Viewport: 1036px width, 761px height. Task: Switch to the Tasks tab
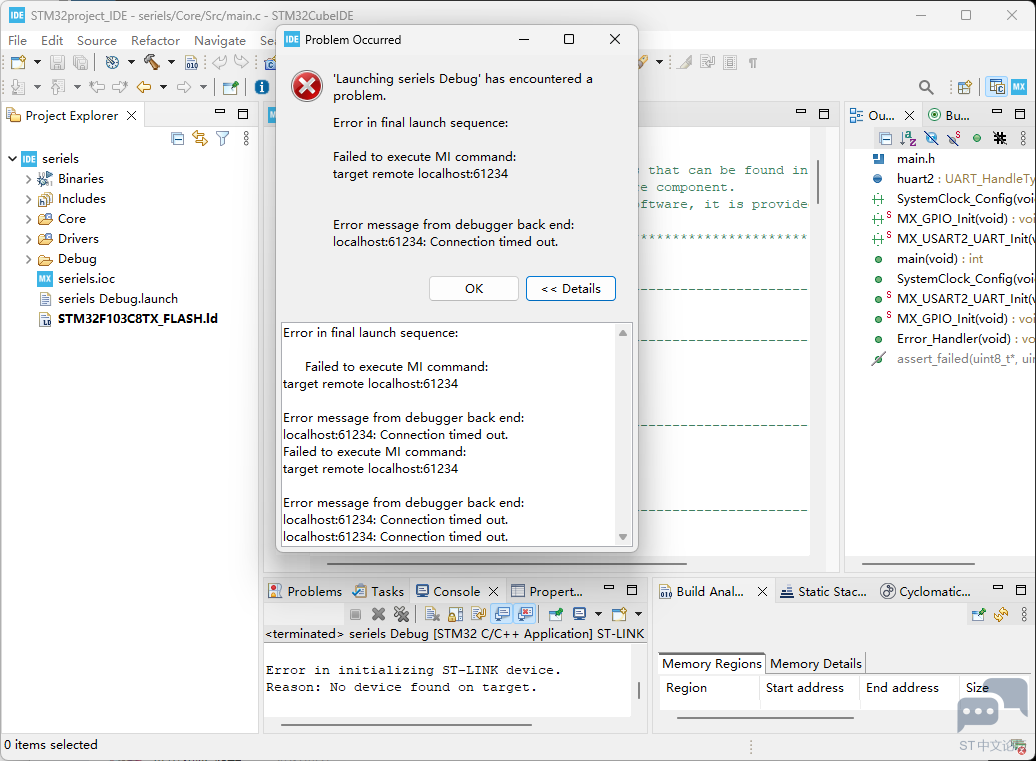pyautogui.click(x=379, y=591)
